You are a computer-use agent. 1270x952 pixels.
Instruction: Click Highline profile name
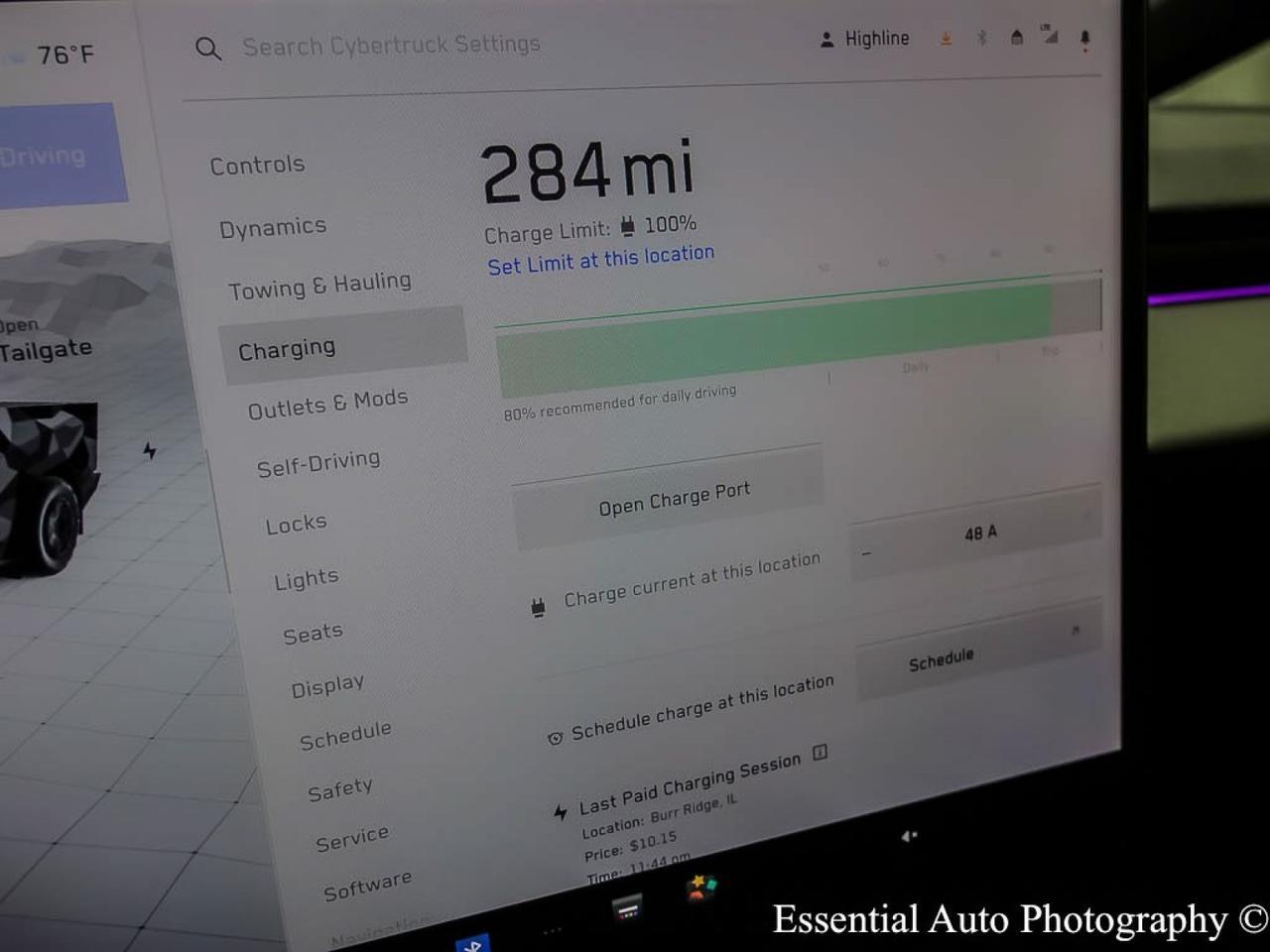tap(877, 39)
